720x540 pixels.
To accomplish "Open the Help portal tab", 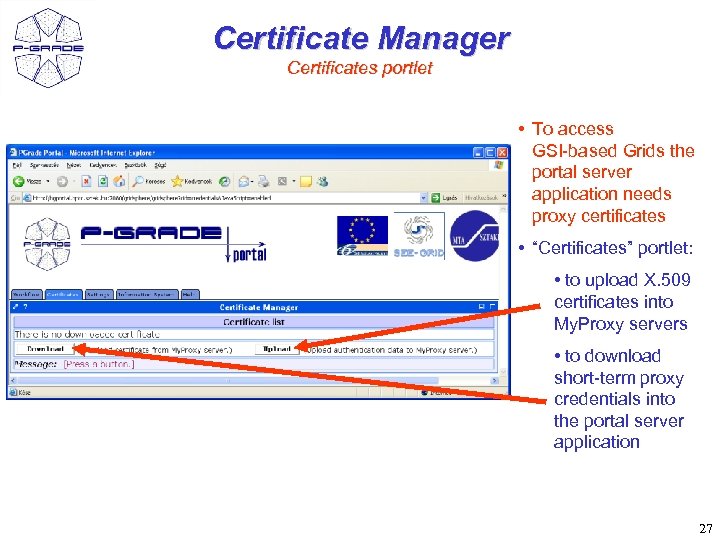I will [x=190, y=294].
